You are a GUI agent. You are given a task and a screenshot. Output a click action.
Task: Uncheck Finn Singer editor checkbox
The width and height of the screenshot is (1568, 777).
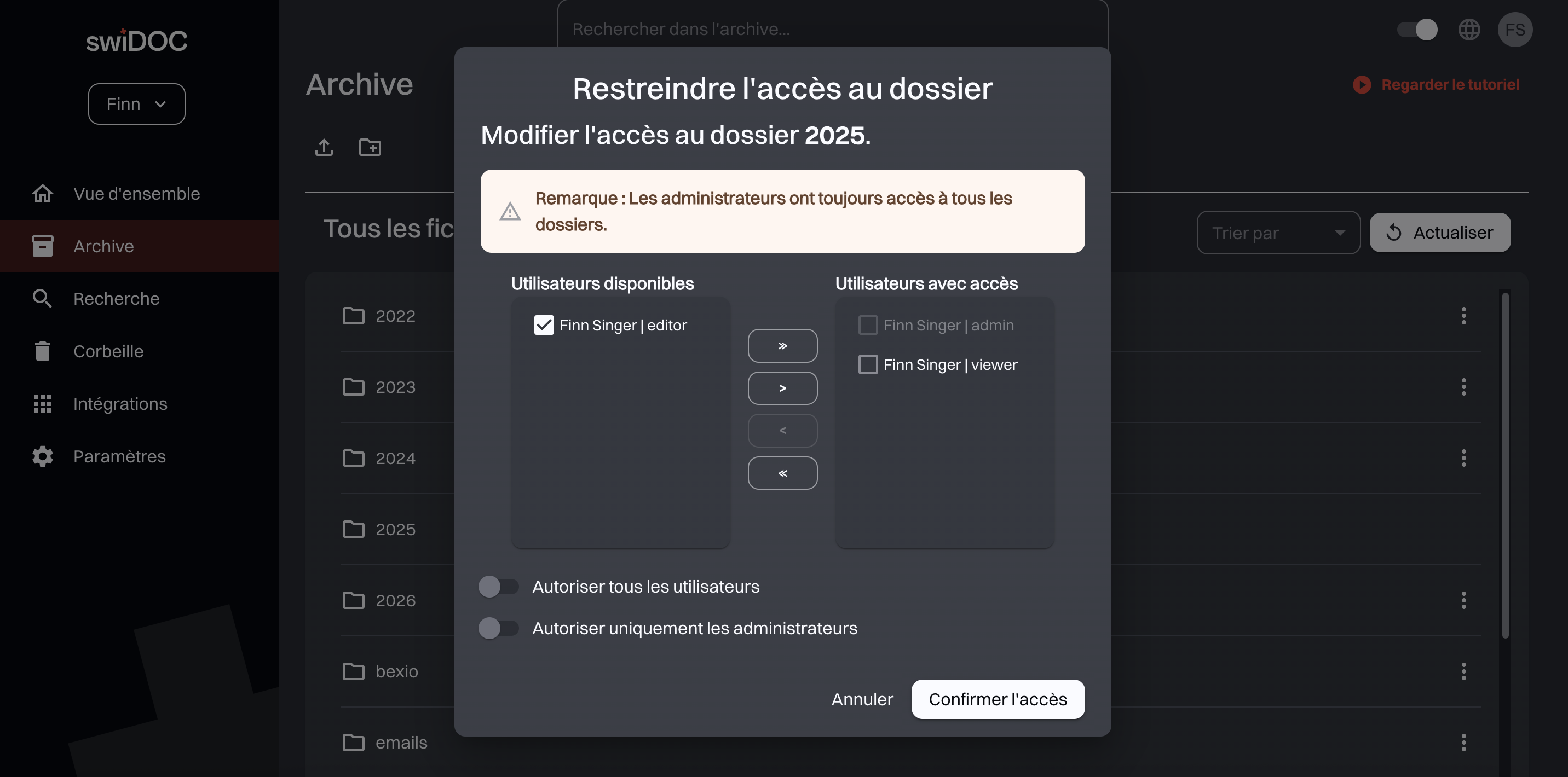click(x=544, y=326)
